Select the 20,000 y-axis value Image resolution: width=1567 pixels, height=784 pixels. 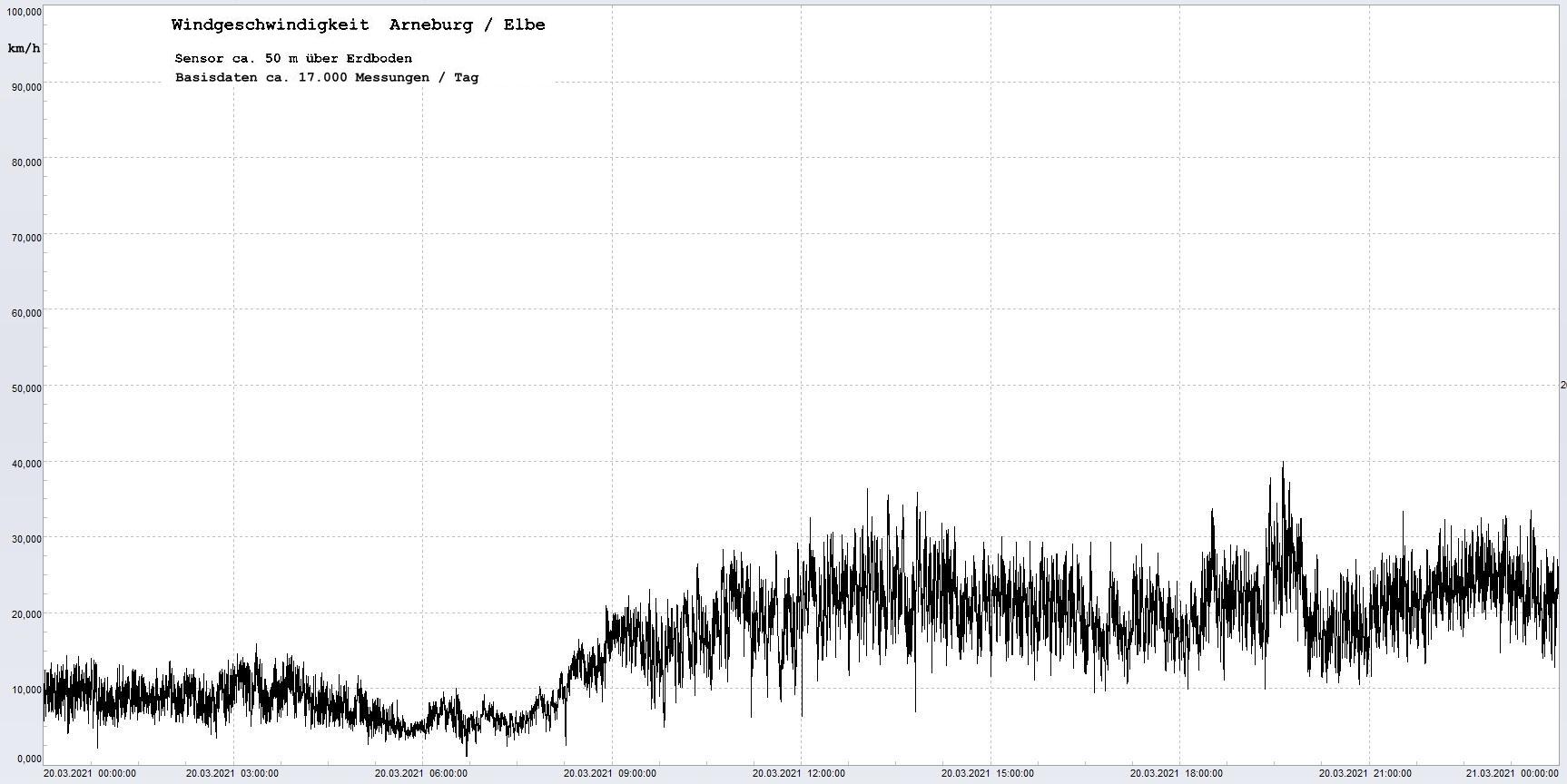click(26, 614)
